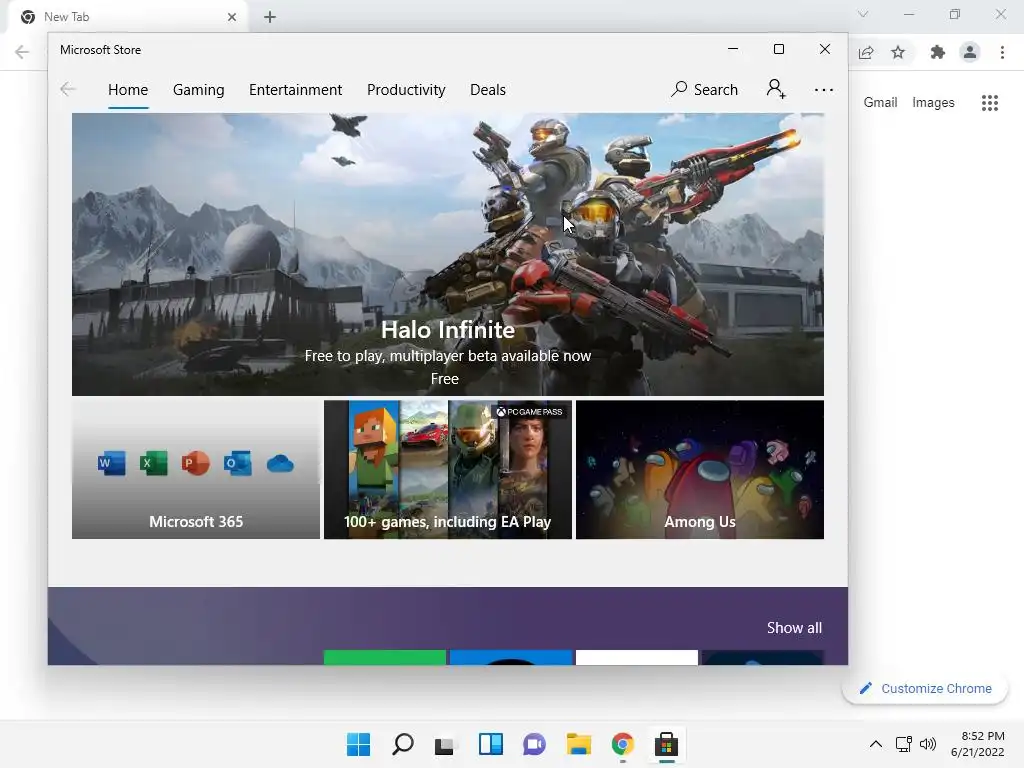Click Show all link

(x=794, y=628)
